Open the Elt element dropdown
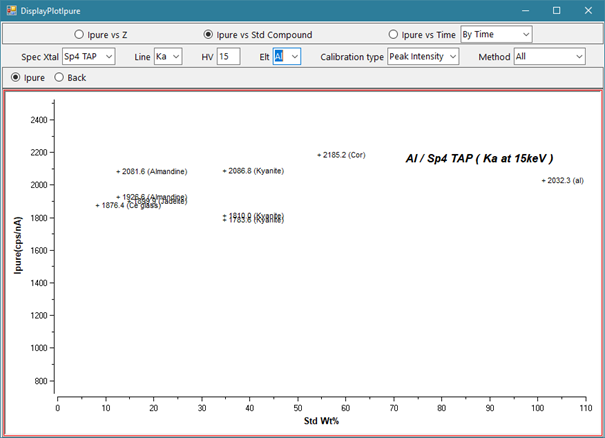This screenshot has height=438, width=605. click(x=287, y=56)
